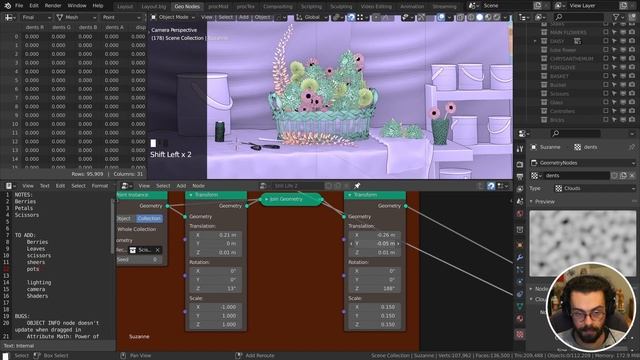
Task: Toggle snapping magnet icon in the viewport header
Action: 351,17
